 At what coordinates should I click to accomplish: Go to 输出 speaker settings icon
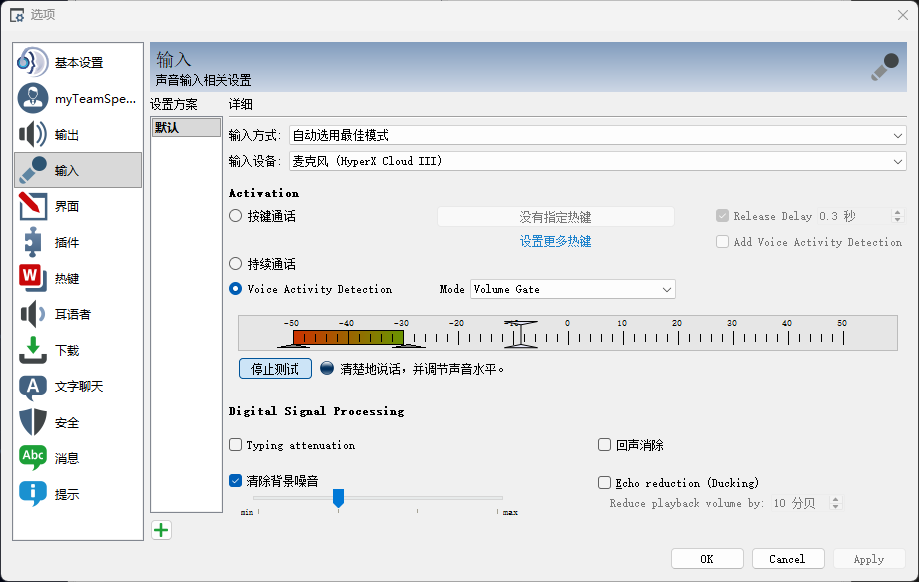pyautogui.click(x=33, y=134)
